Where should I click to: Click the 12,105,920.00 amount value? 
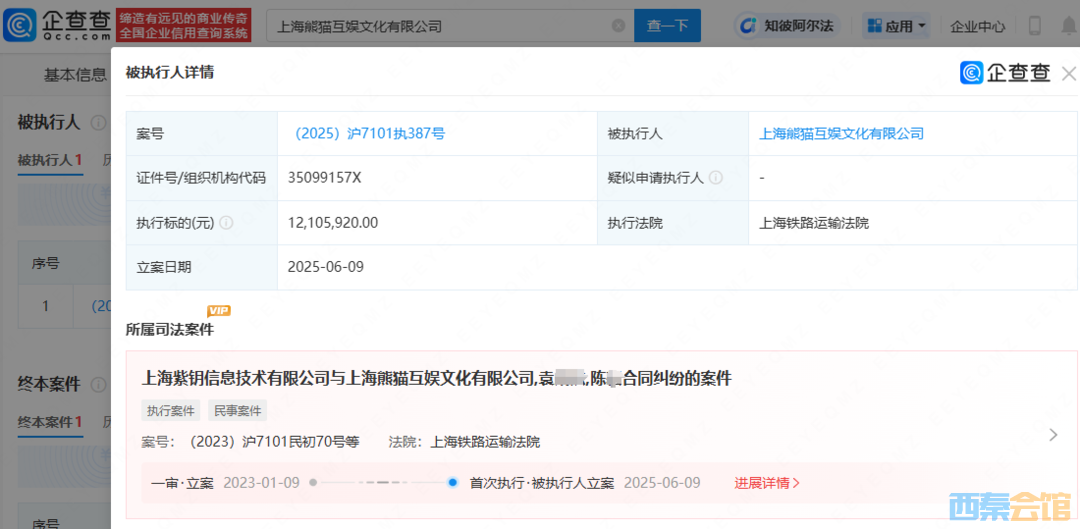coord(333,222)
